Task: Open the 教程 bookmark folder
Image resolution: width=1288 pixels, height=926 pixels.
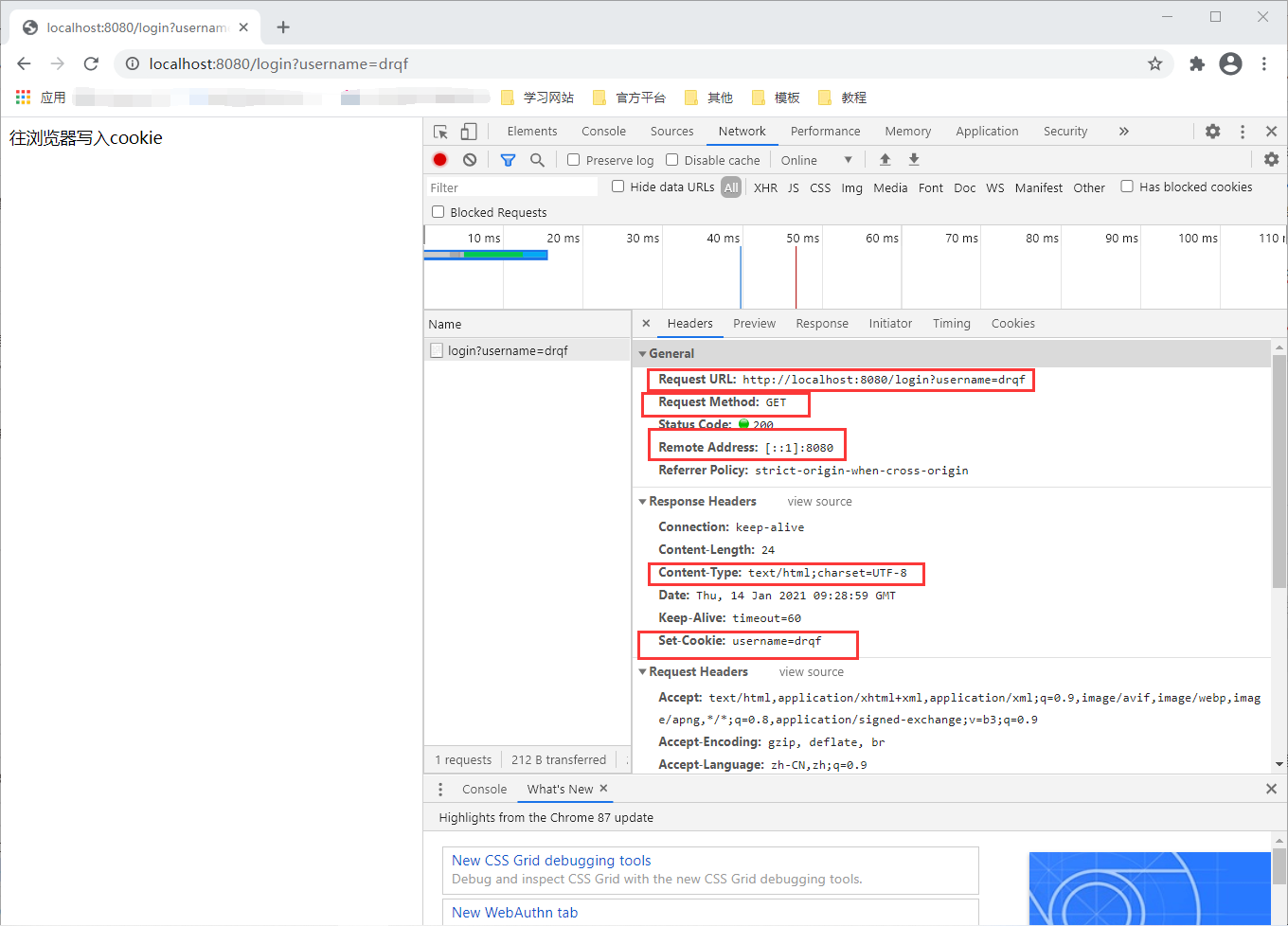Action: 842,98
